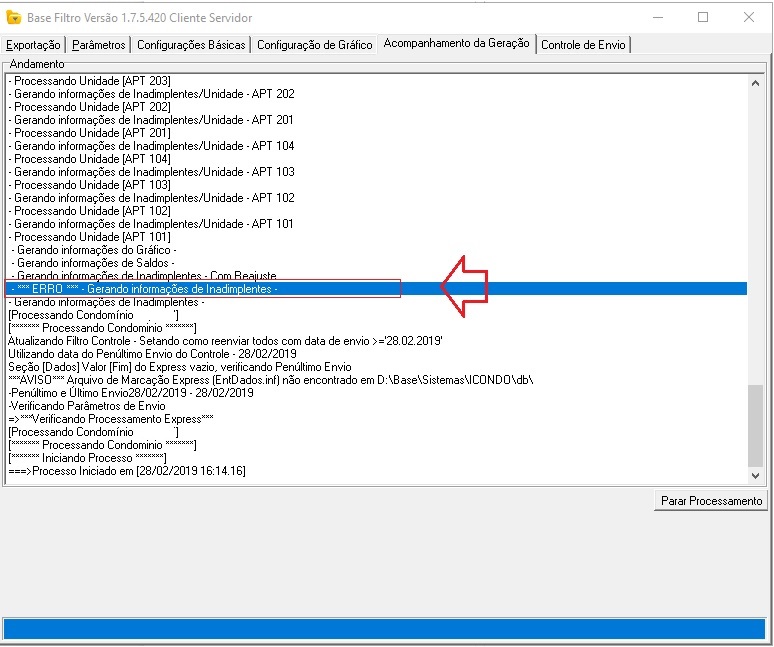
Task: Open the Configurações Básicas tab
Action: [190, 45]
